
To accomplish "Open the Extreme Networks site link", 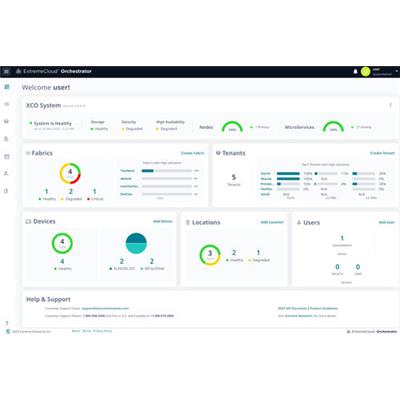I will [x=299, y=316].
